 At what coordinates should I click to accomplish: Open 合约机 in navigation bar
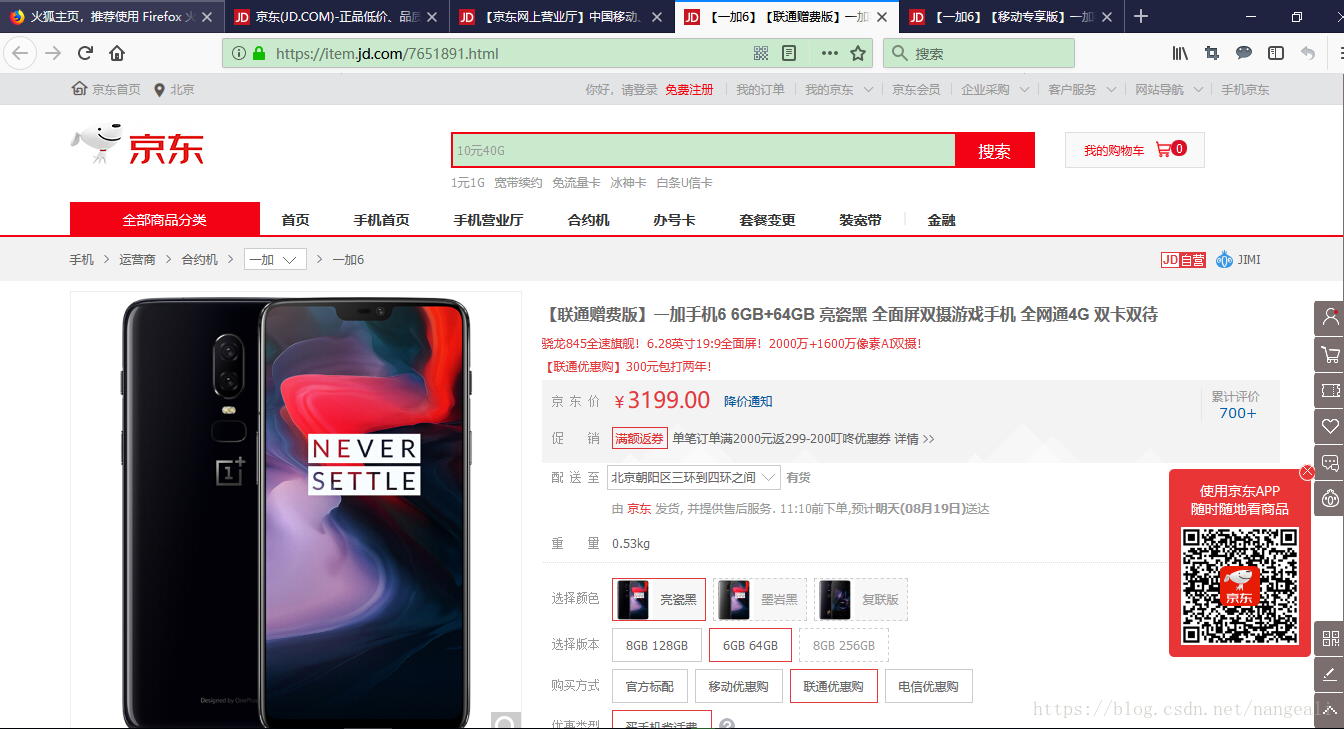point(588,220)
